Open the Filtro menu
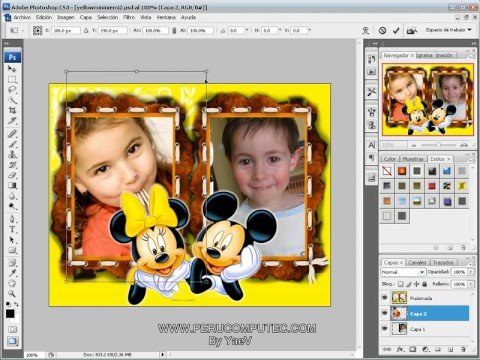Screen dimensions: 480x360 tap(129, 17)
